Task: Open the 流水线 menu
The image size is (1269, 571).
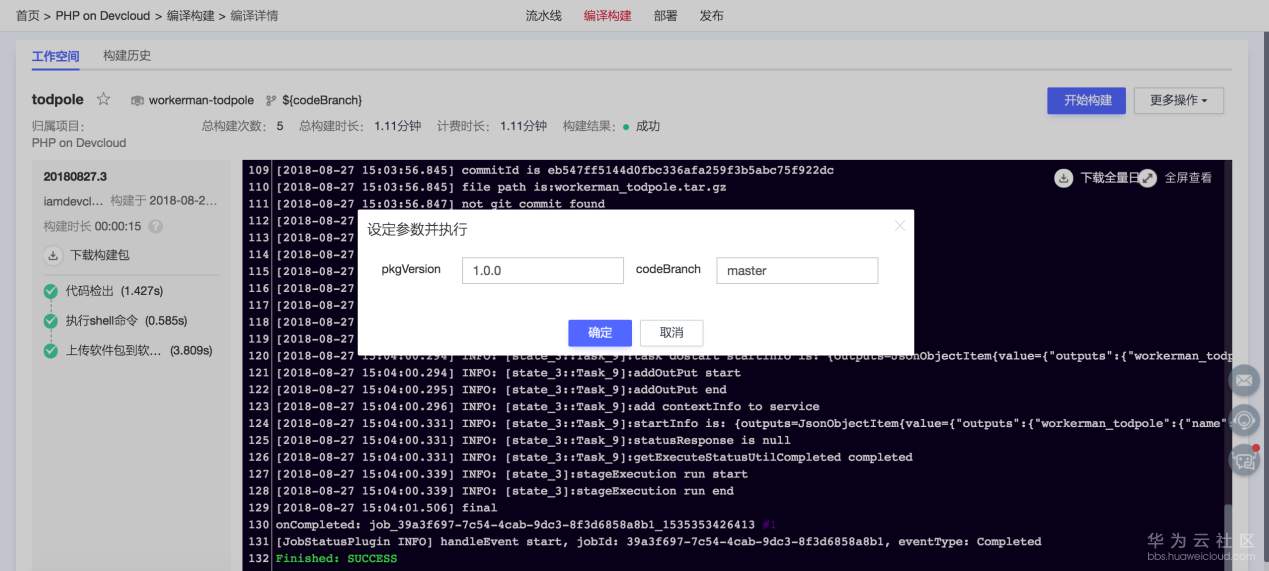Action: click(x=544, y=16)
